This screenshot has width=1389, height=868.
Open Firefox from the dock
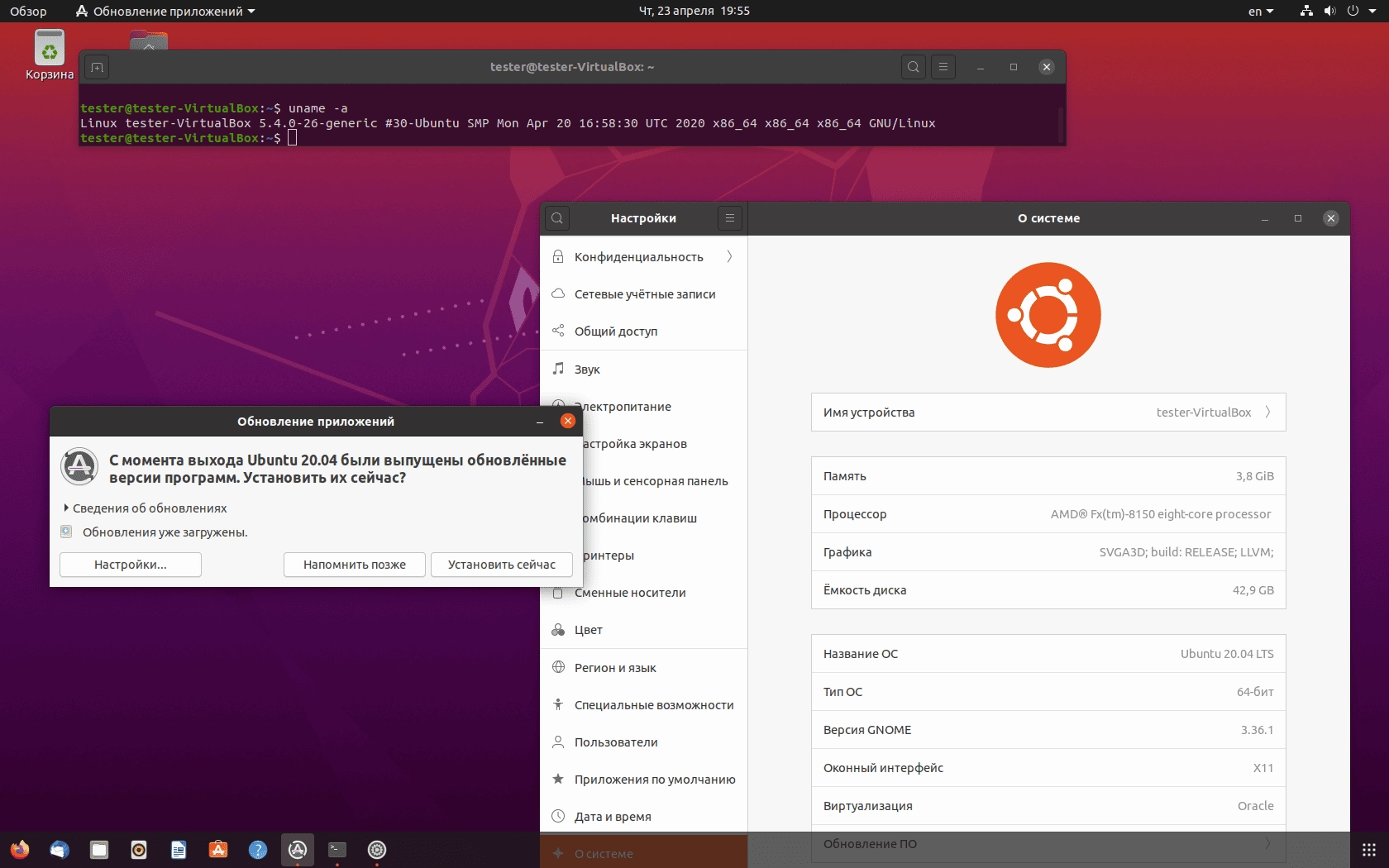20,850
